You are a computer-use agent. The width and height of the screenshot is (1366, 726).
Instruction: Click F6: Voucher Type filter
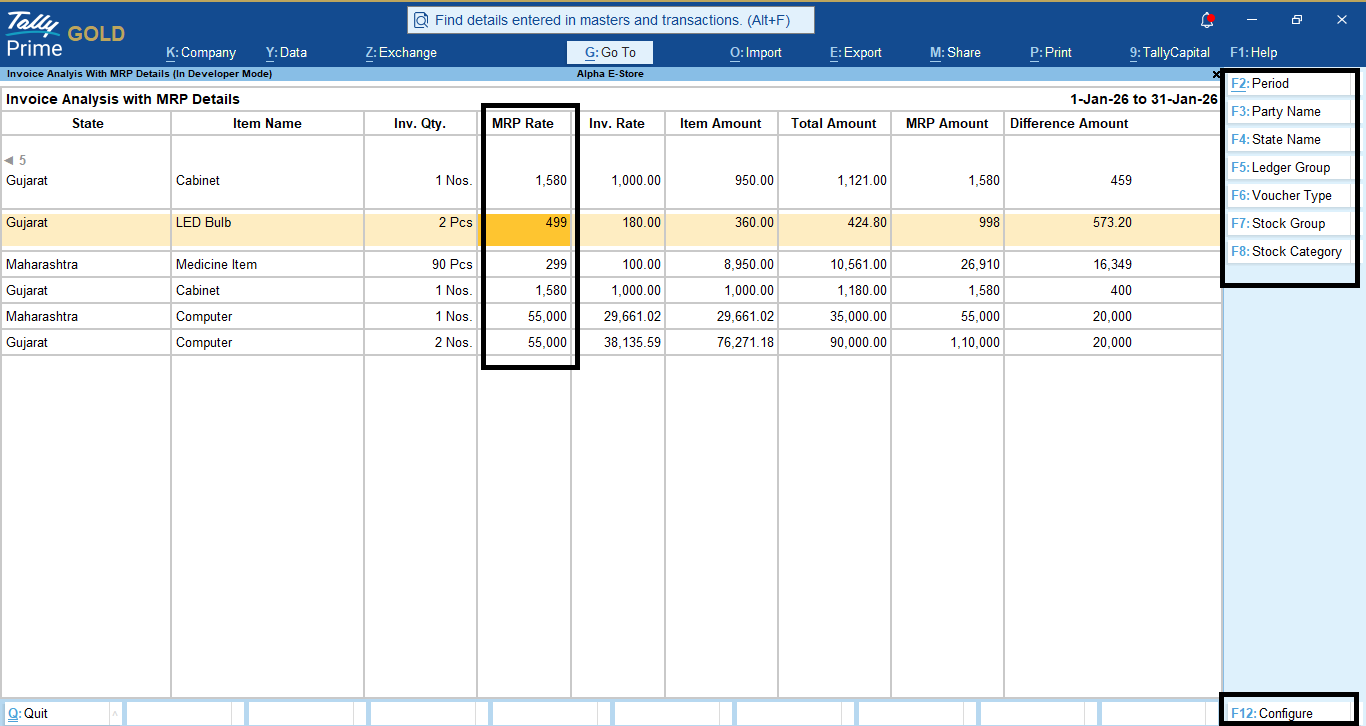pos(1290,196)
